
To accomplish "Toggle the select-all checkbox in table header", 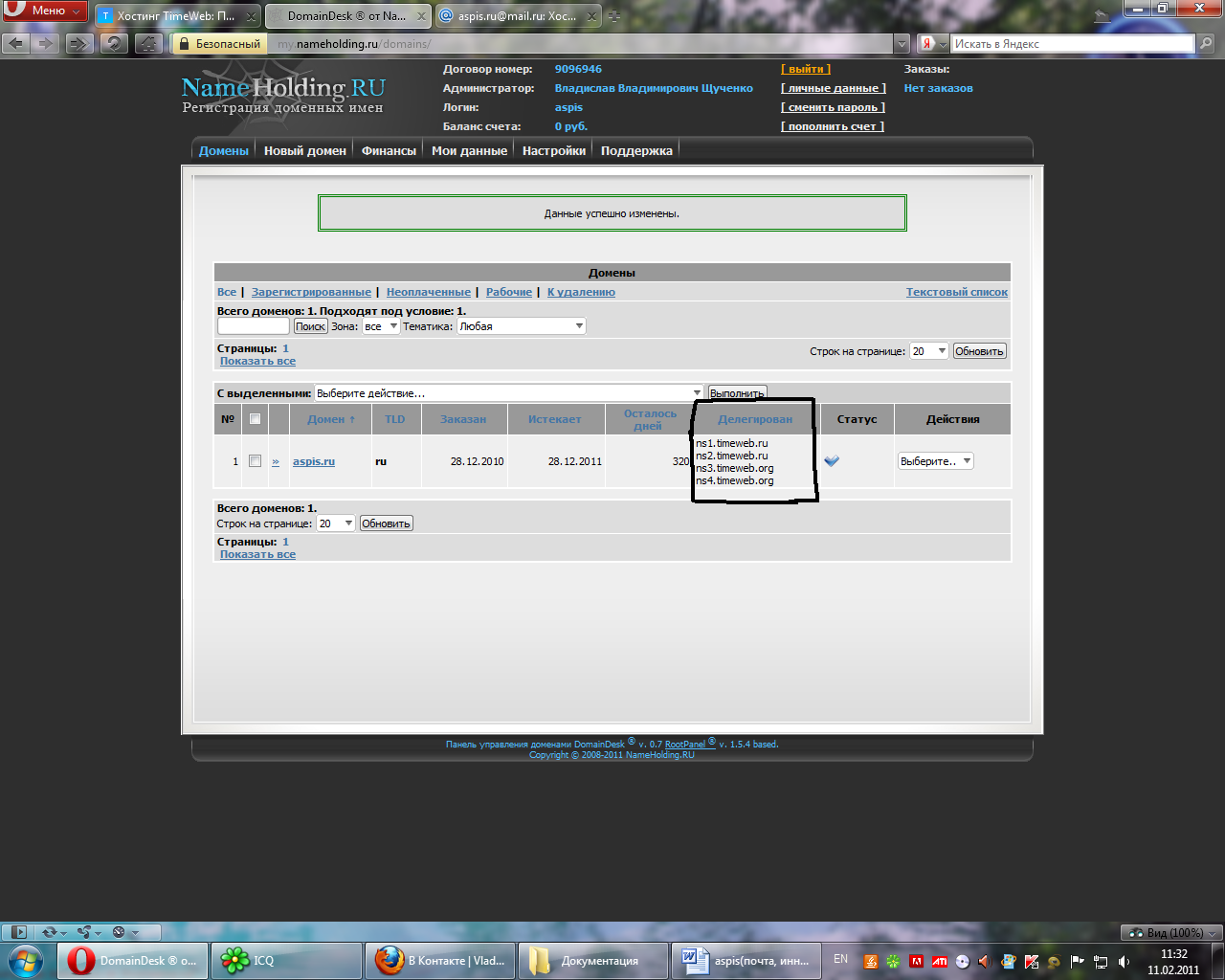I will click(x=255, y=419).
